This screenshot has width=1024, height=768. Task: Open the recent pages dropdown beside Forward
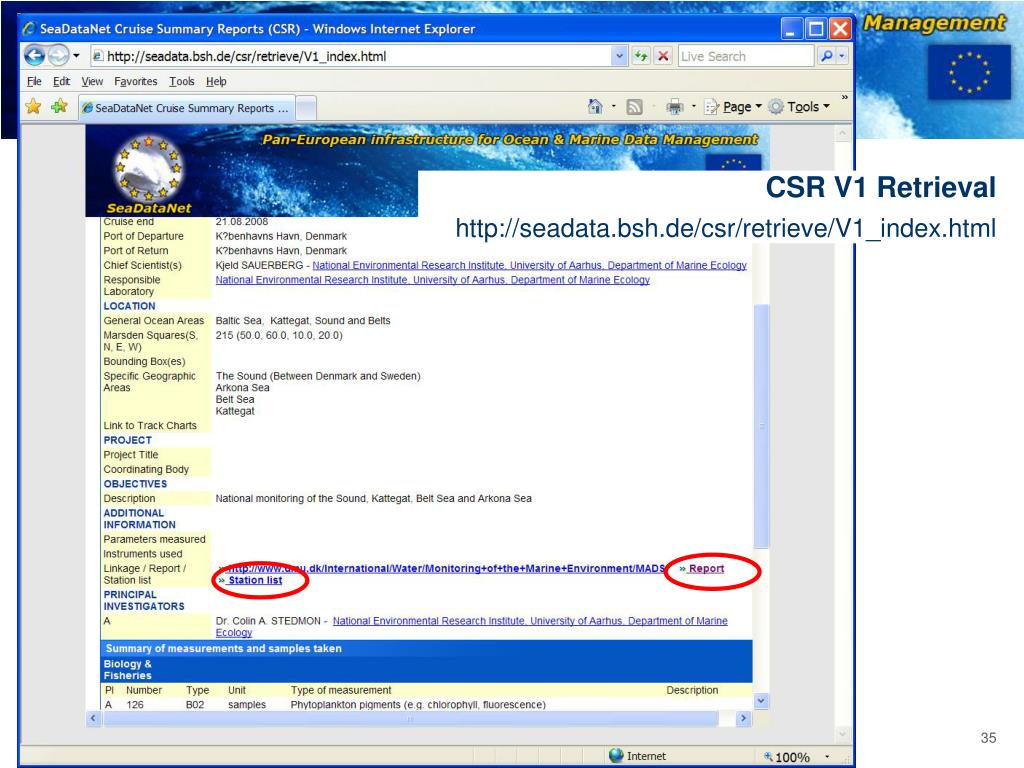tap(76, 56)
